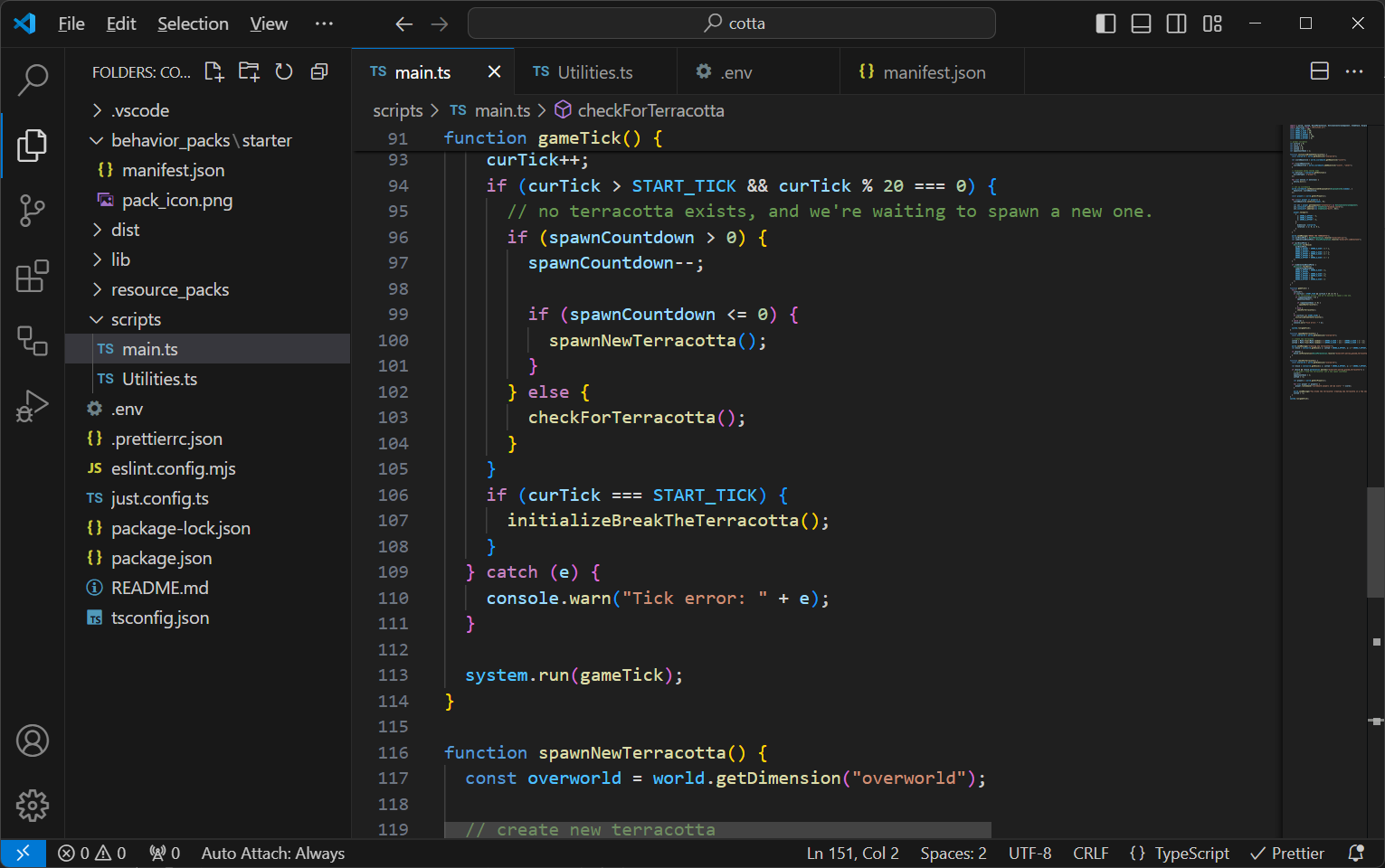
Task: Open the Extensions view
Action: click(33, 277)
